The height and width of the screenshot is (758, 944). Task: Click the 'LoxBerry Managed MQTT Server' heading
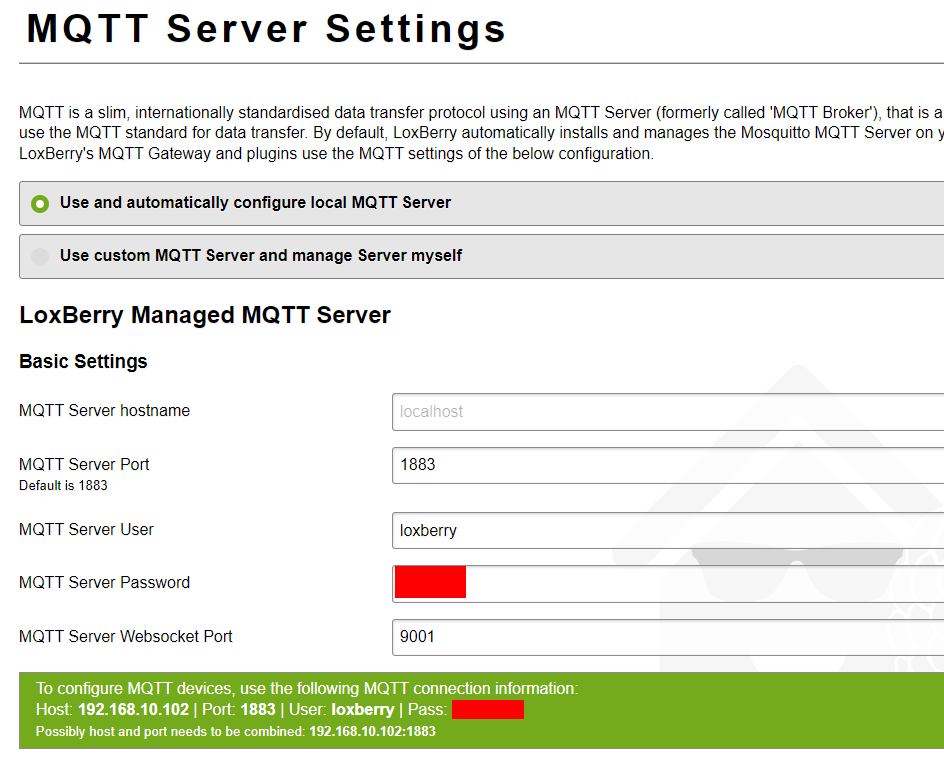click(205, 315)
